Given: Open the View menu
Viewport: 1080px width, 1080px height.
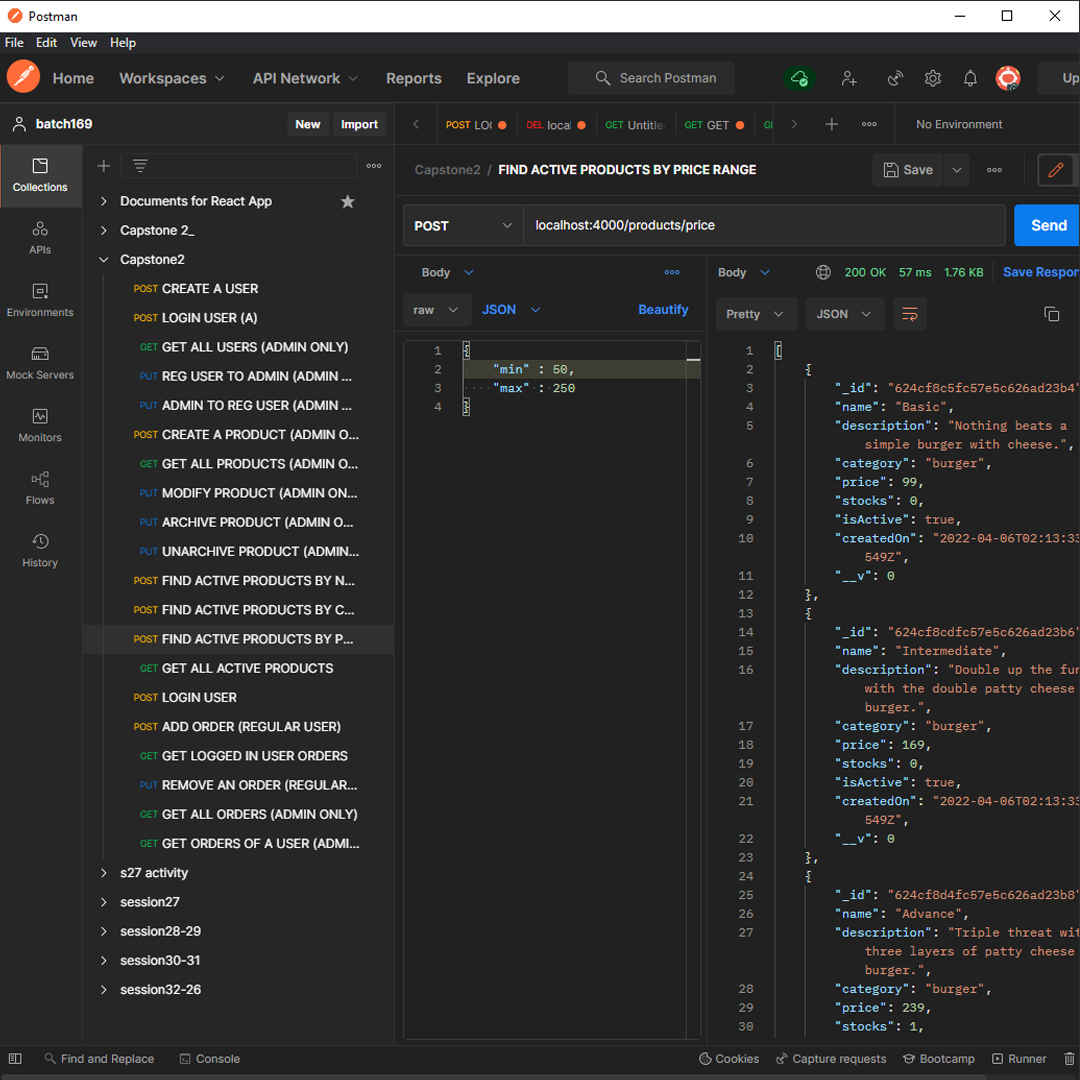Looking at the screenshot, I should 83,43.
